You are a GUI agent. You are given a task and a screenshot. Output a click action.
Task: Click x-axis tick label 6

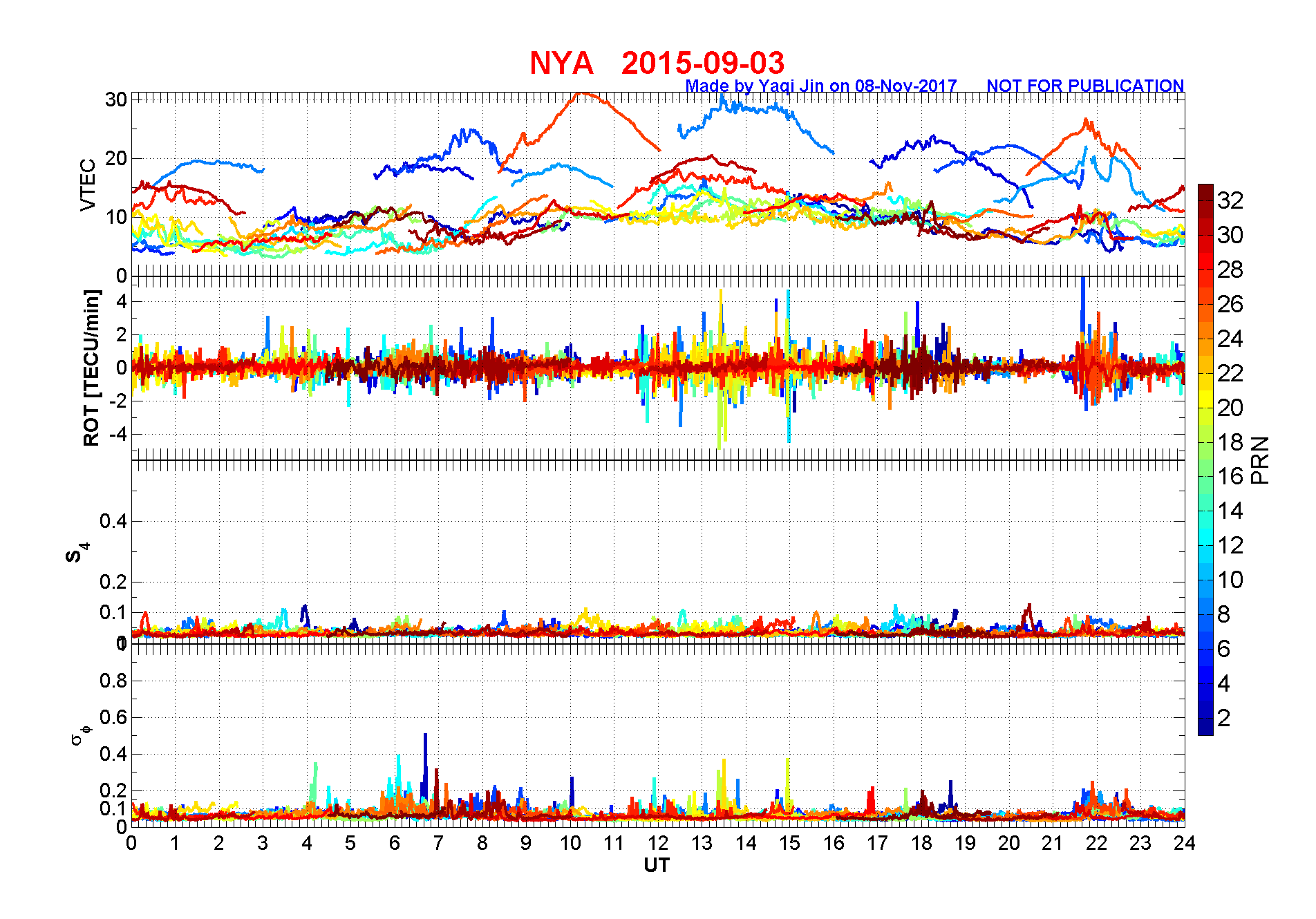(x=395, y=843)
